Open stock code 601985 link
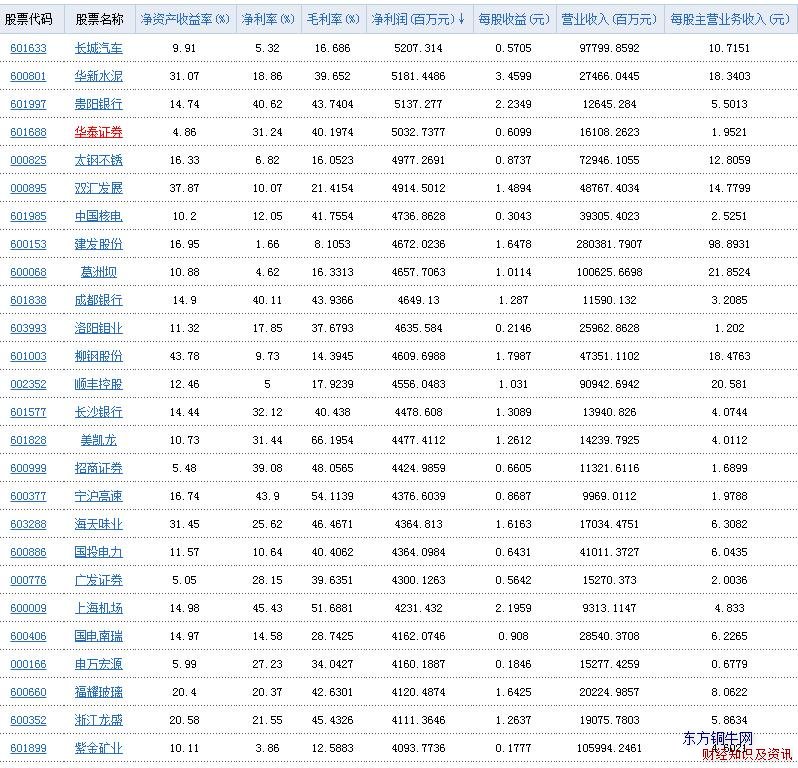The width and height of the screenshot is (798, 768). coord(28,216)
